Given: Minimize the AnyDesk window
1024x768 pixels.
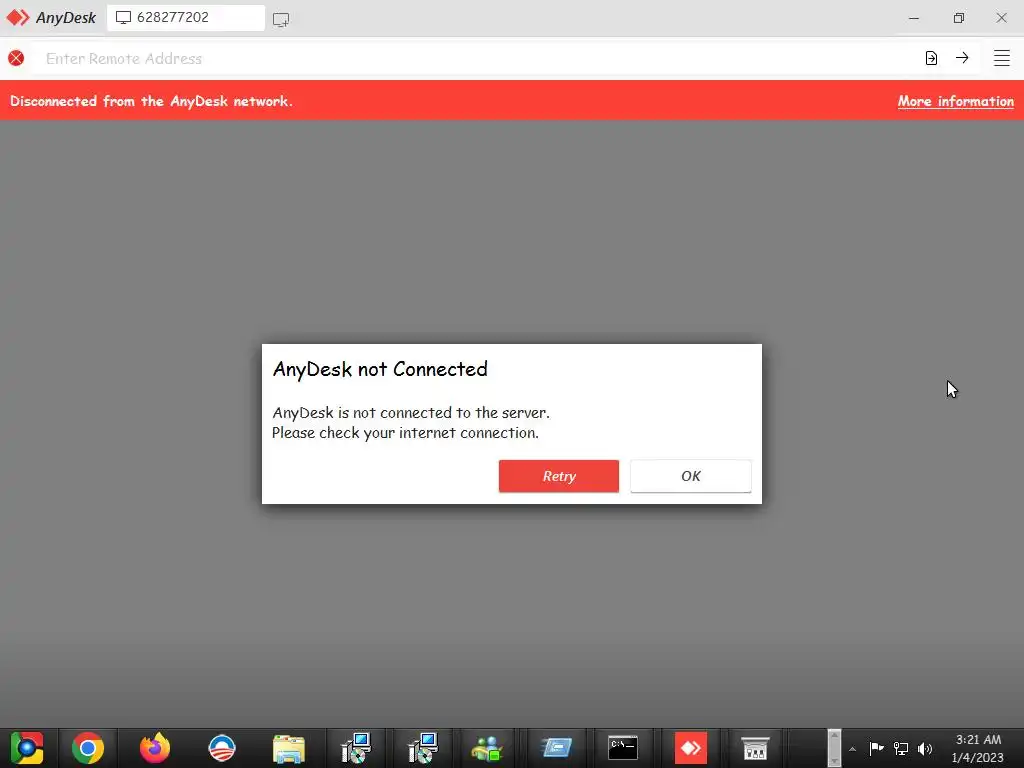Looking at the screenshot, I should pos(914,18).
